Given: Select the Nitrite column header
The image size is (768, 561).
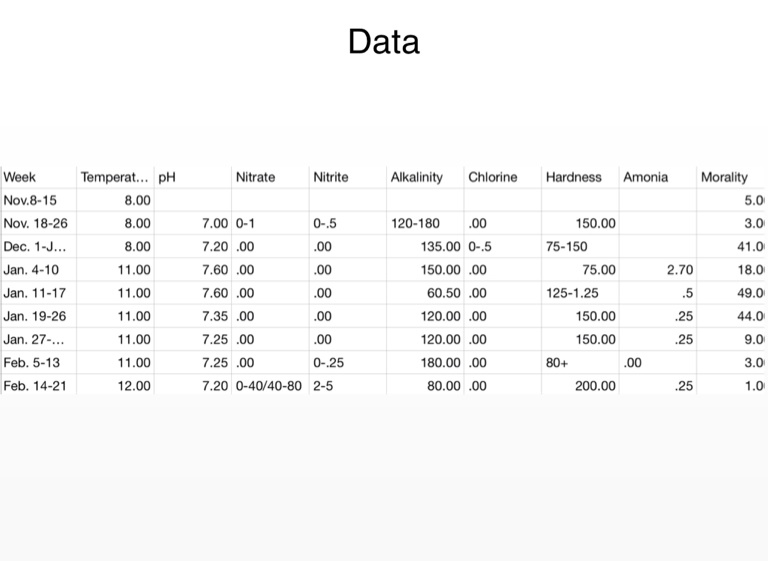Looking at the screenshot, I should (x=331, y=177).
